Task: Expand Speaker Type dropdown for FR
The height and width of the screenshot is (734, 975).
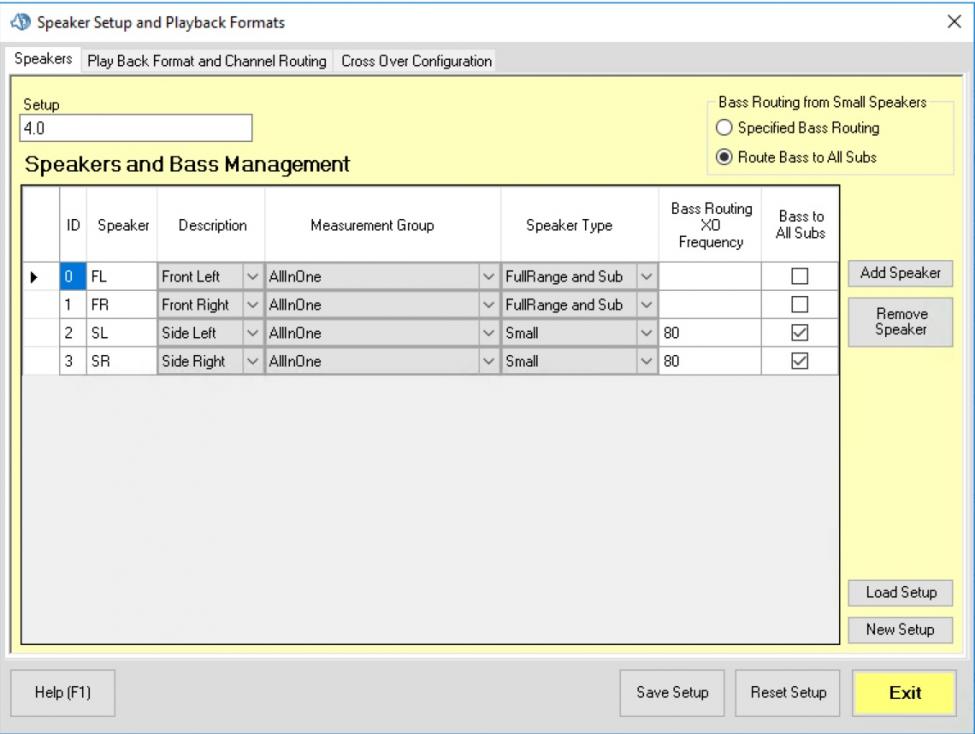Action: 646,305
